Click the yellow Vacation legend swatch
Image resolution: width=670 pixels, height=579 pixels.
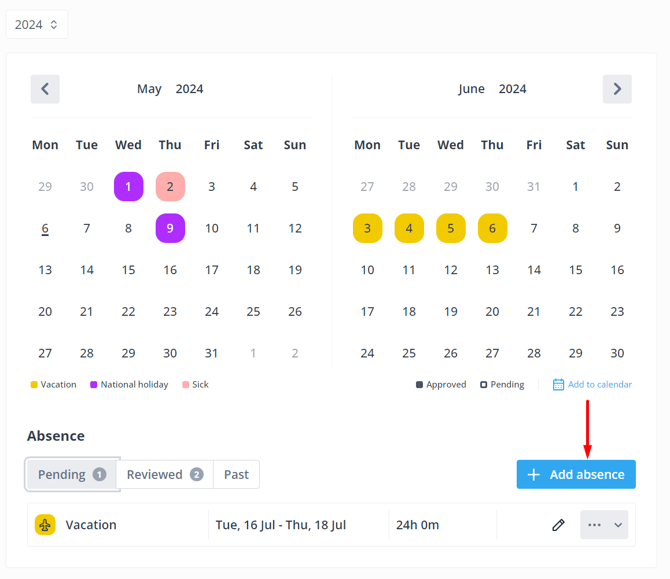34,385
